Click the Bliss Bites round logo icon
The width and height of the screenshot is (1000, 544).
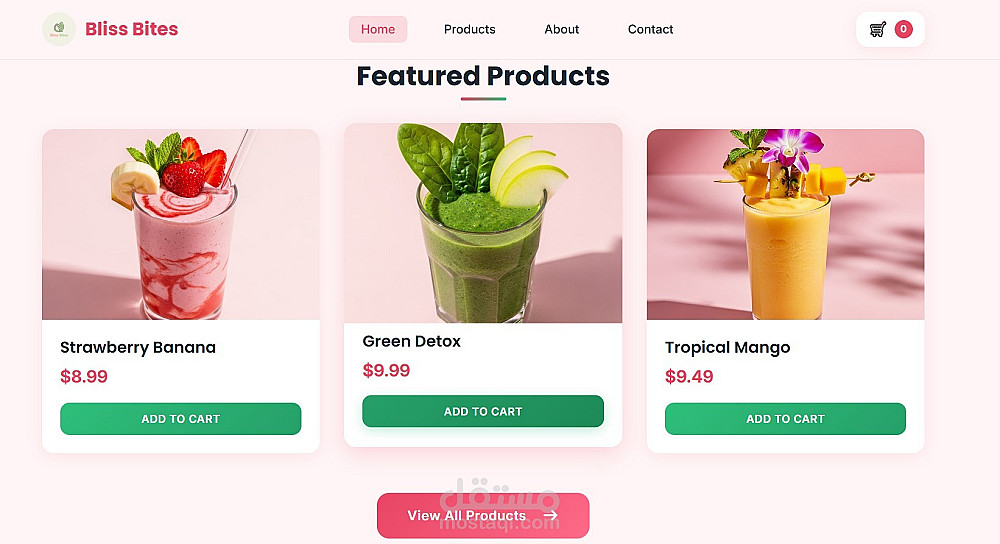[x=59, y=29]
